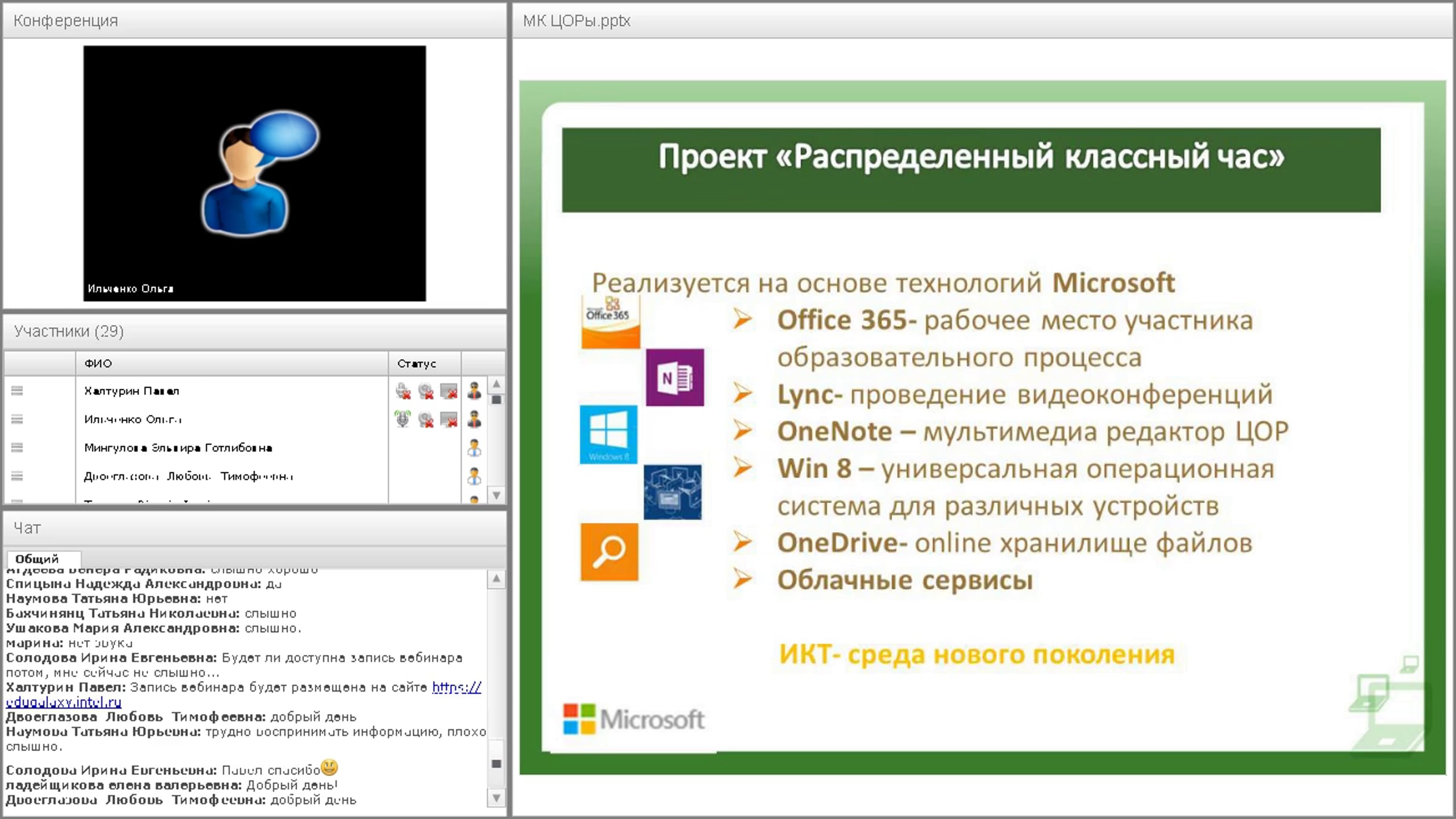Sort participants by the Статус column header

(425, 363)
